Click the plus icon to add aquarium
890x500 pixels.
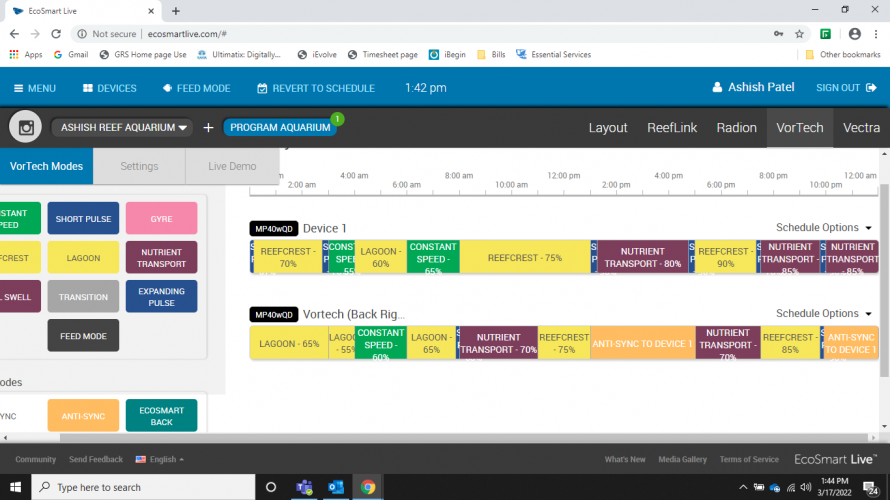pos(208,128)
